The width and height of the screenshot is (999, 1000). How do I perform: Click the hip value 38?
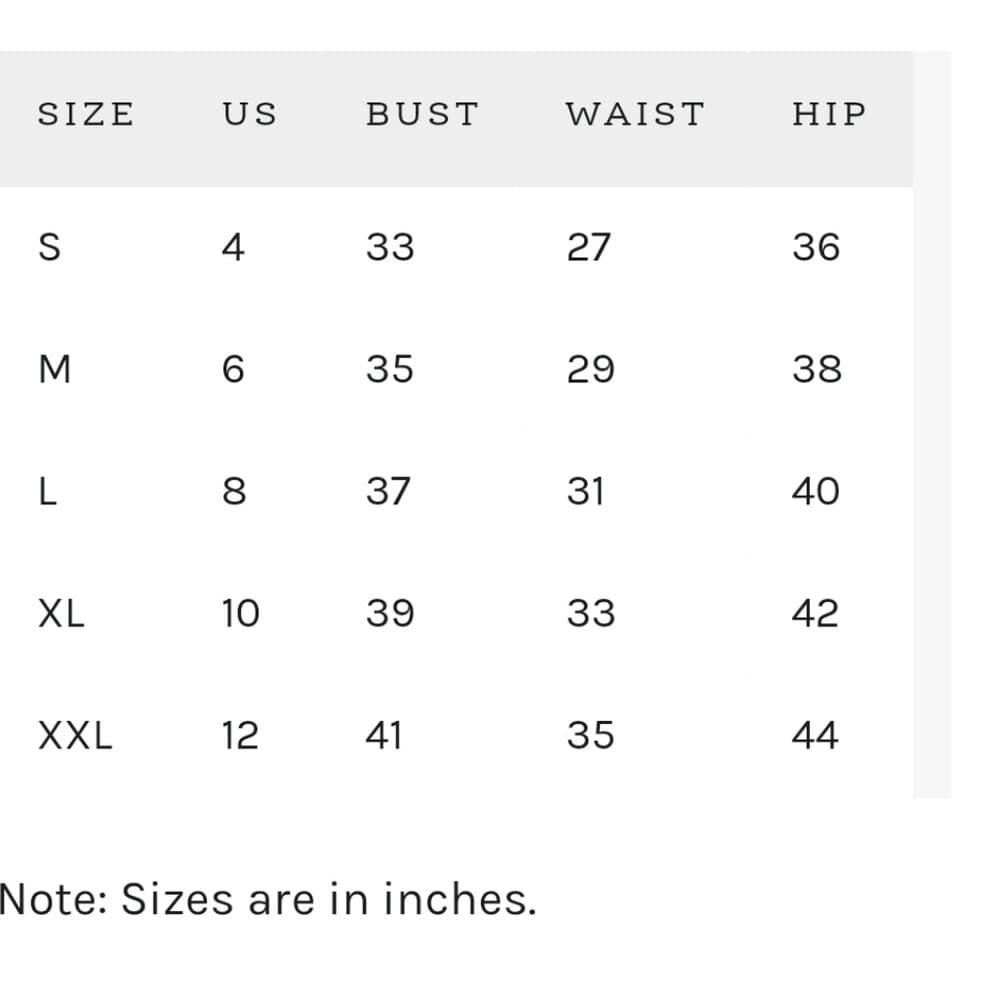817,369
